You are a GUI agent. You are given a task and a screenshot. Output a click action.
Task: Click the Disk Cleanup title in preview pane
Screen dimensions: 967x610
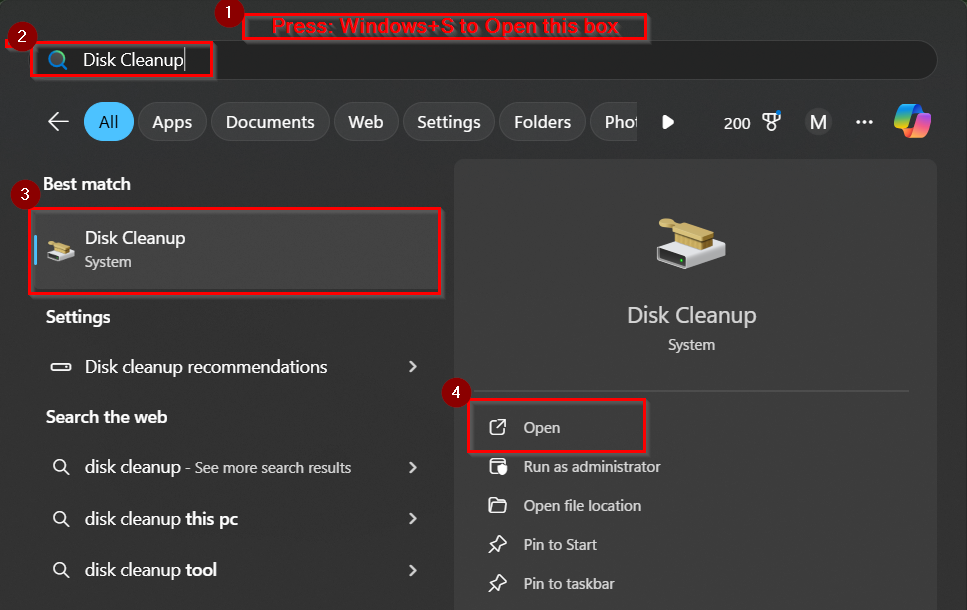point(691,315)
